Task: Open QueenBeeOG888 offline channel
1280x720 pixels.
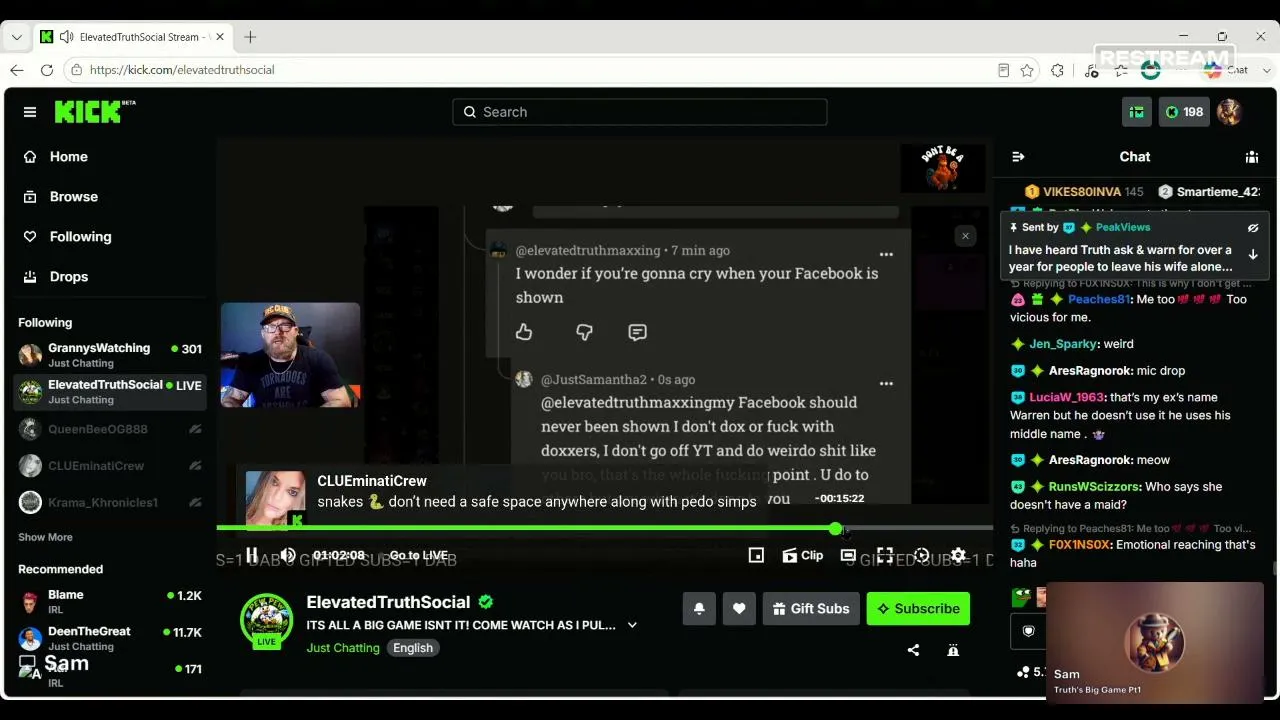Action: [x=110, y=429]
